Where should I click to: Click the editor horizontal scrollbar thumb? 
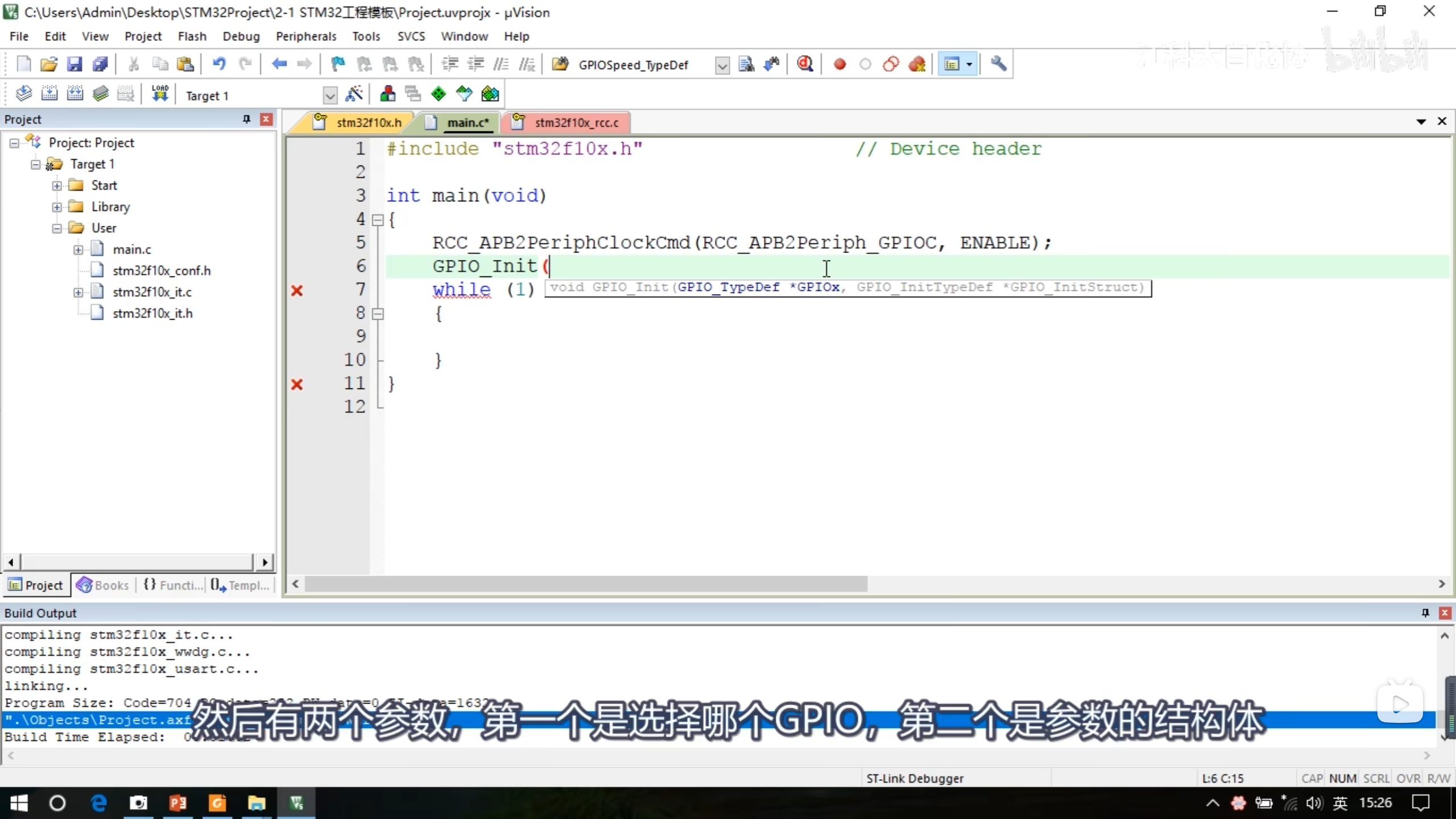[586, 584]
